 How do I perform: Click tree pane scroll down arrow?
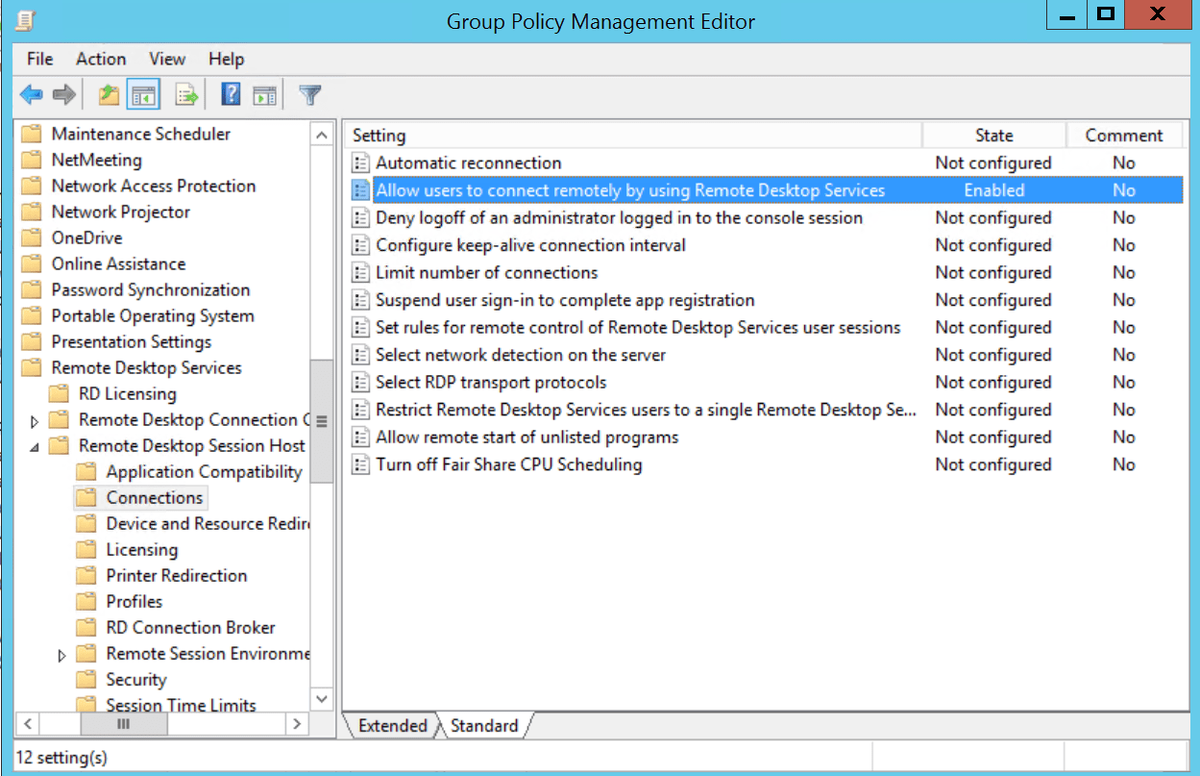322,699
